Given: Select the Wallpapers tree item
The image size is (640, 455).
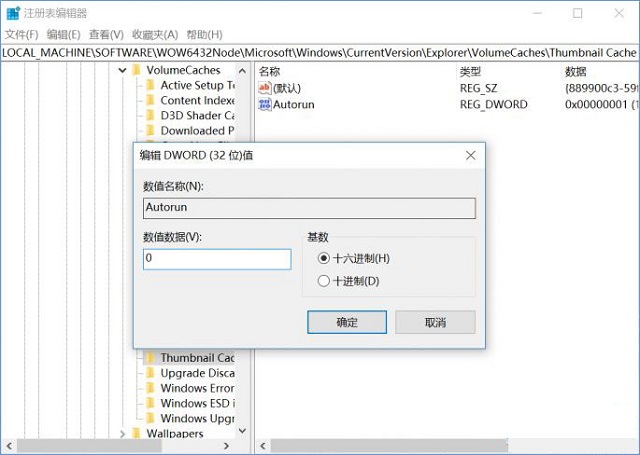Looking at the screenshot, I should pyautogui.click(x=175, y=433).
